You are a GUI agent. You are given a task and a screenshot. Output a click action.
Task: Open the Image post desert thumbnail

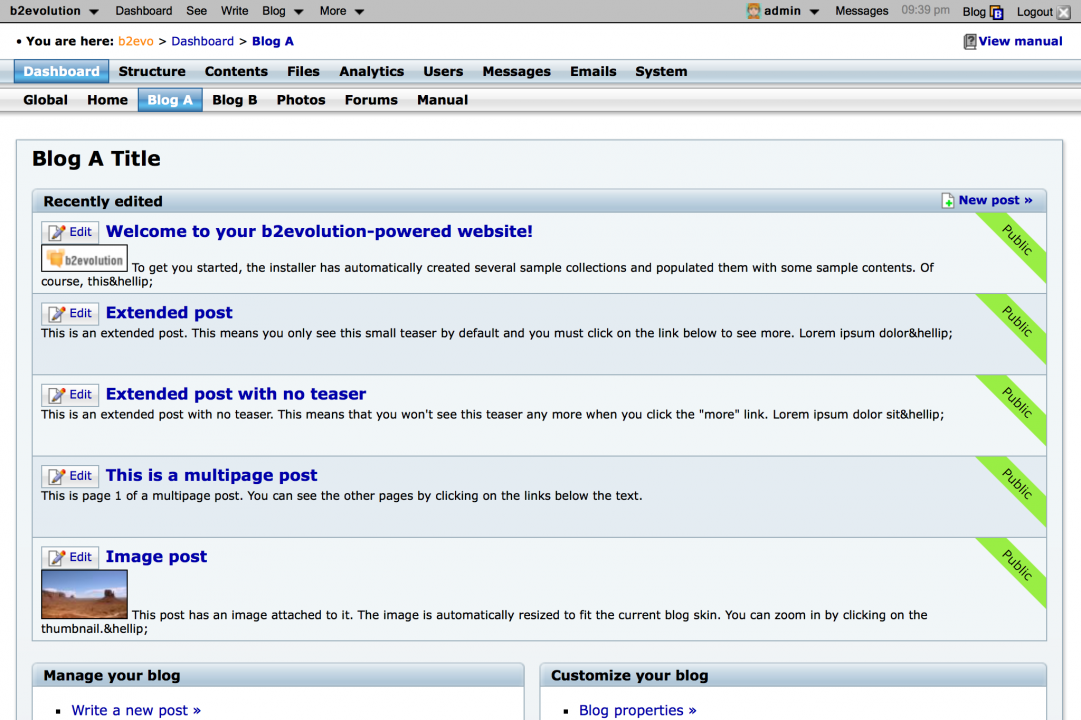(84, 594)
